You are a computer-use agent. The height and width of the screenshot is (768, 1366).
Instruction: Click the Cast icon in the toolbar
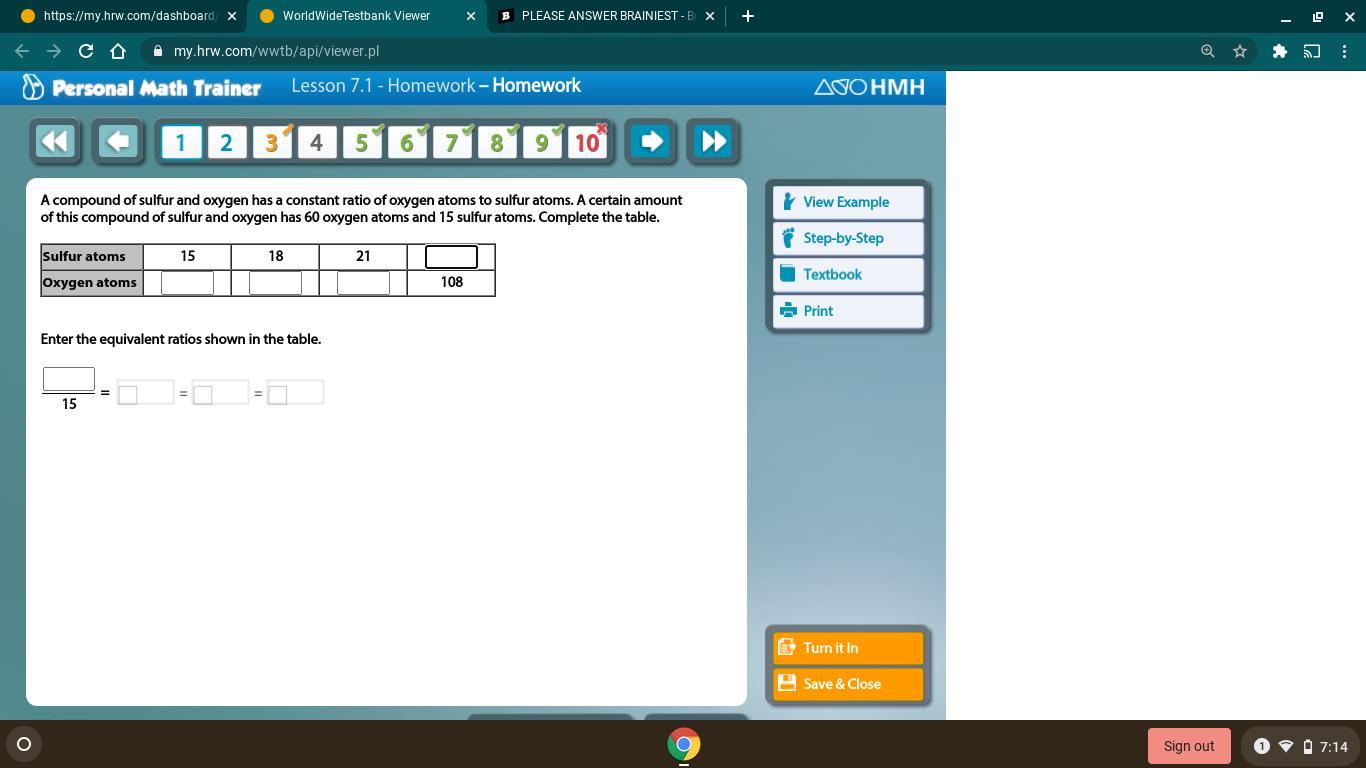[x=1311, y=50]
